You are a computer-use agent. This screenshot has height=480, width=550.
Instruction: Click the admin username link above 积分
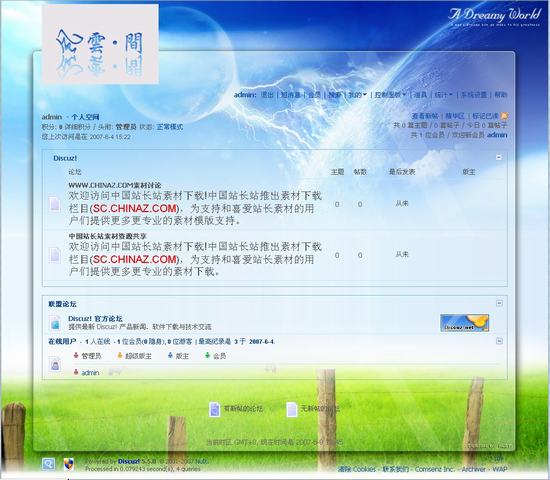52,117
